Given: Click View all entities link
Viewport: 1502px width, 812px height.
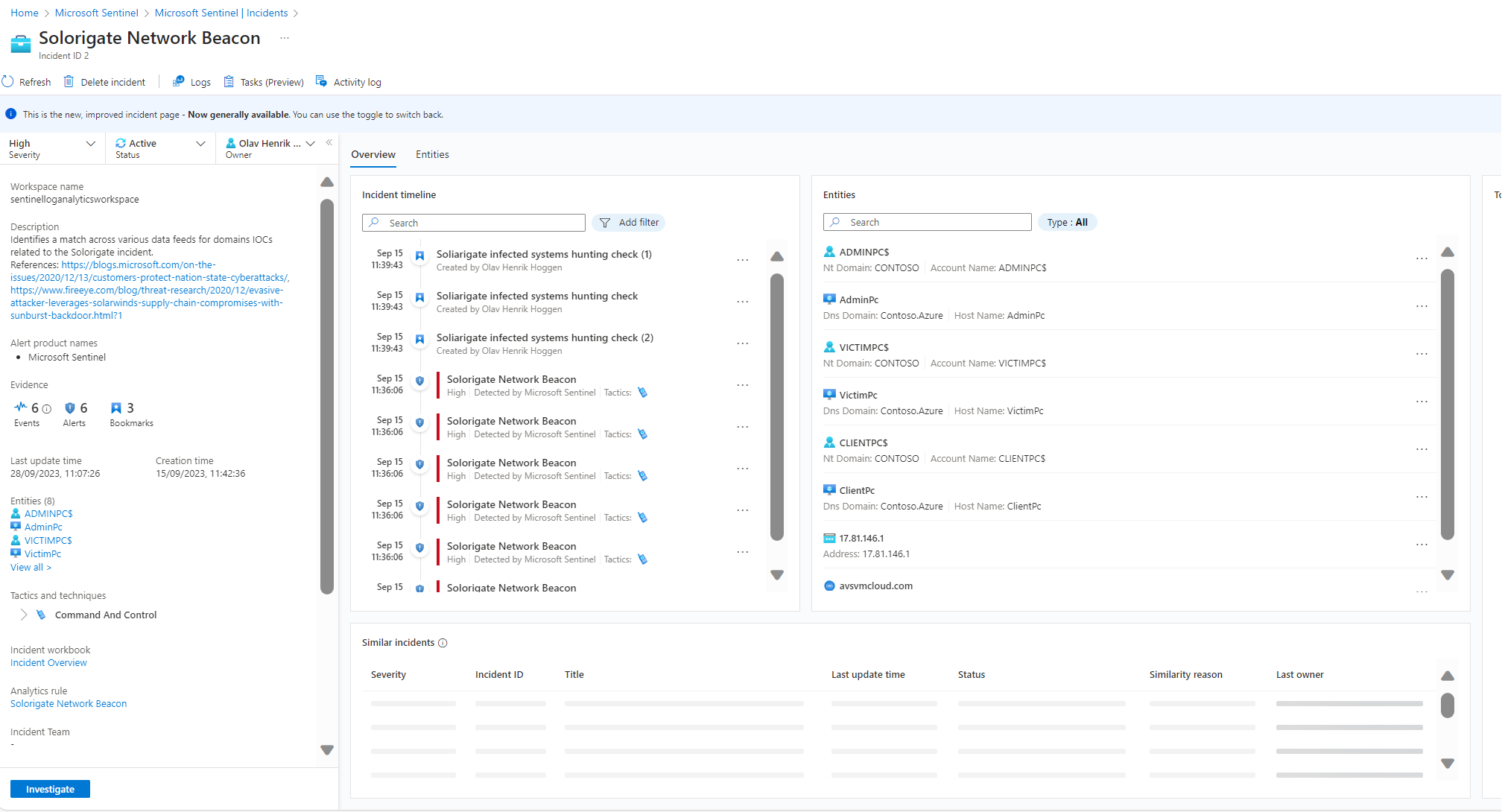Looking at the screenshot, I should [31, 567].
